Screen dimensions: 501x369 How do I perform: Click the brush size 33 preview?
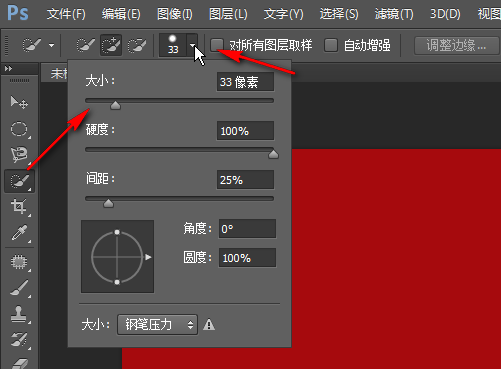coord(173,45)
